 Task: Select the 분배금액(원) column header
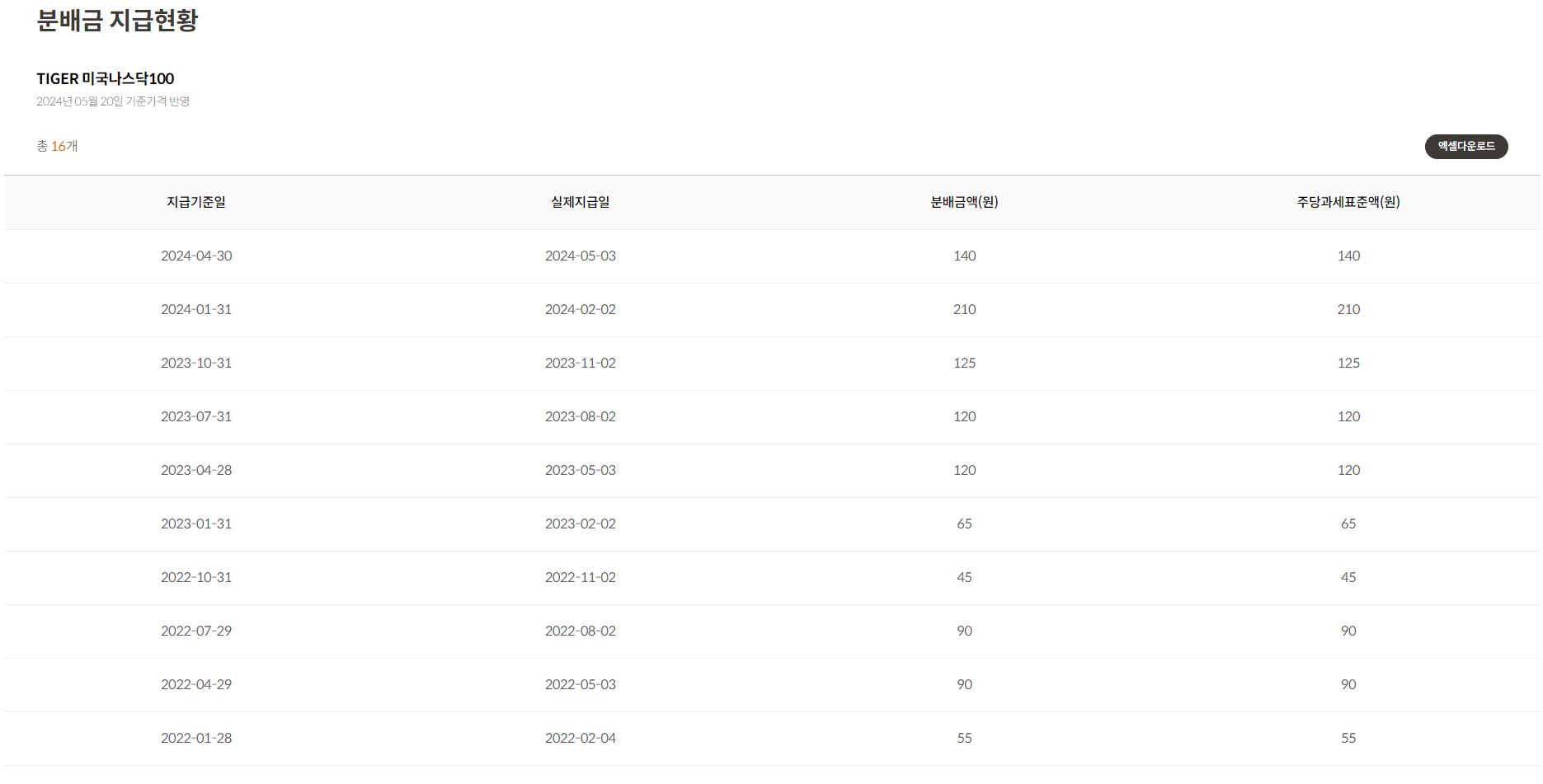964,202
